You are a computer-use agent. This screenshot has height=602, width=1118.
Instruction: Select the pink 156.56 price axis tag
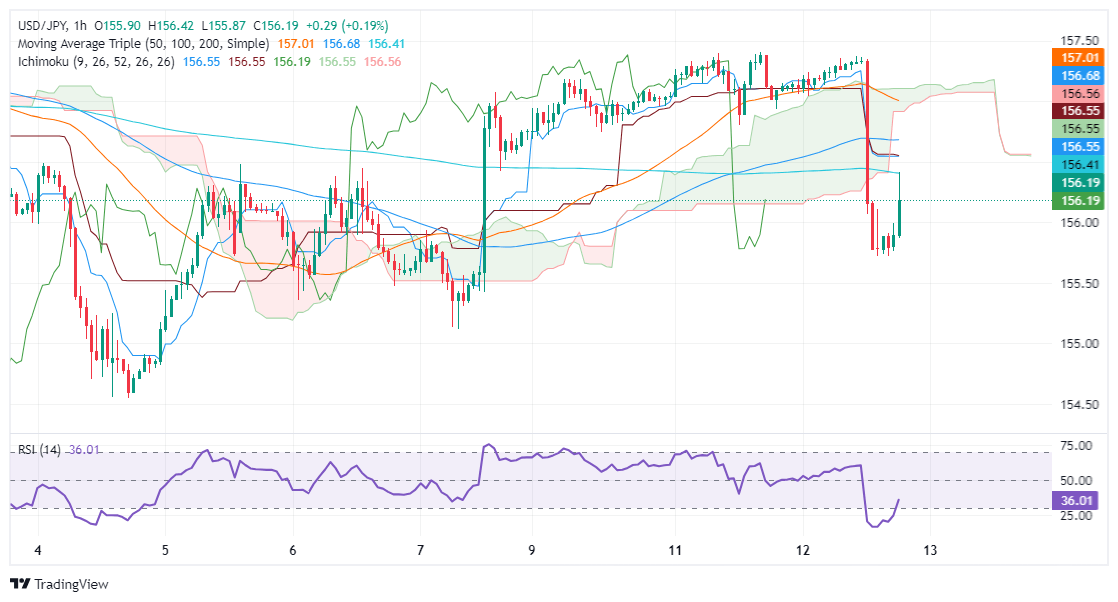pyautogui.click(x=1079, y=93)
